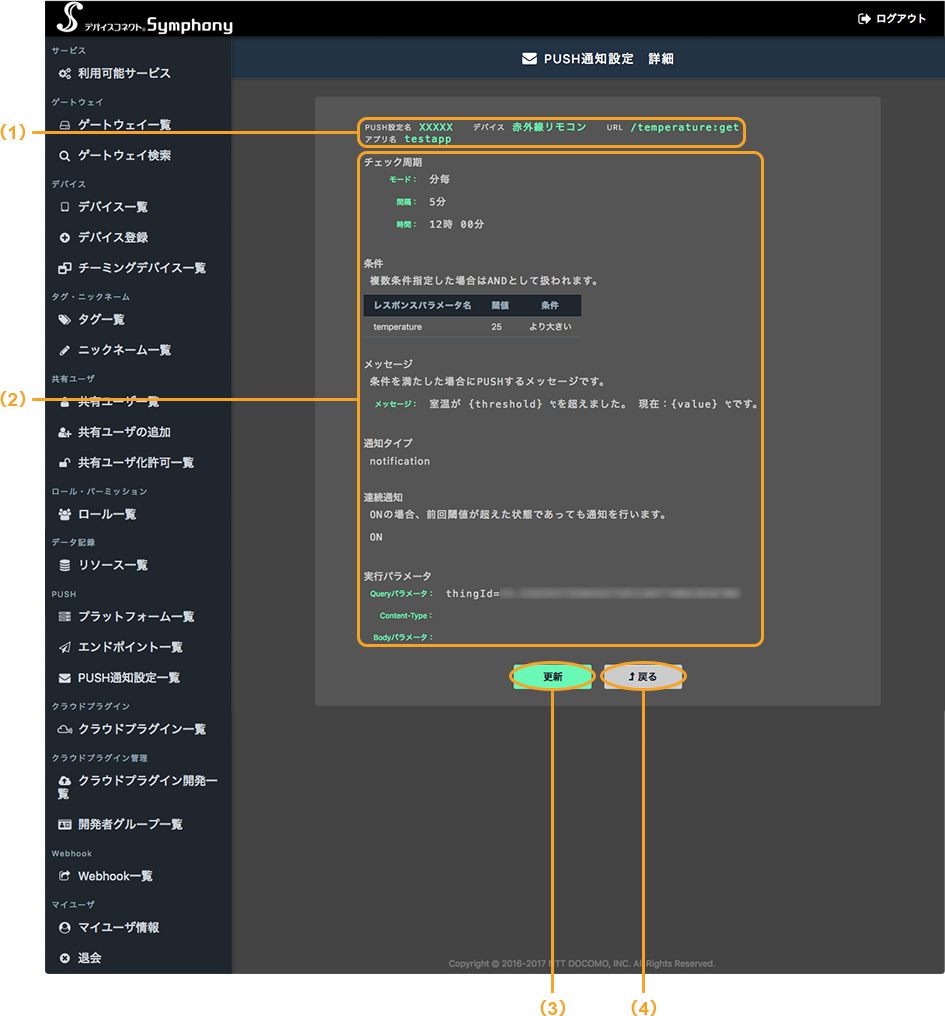Image resolution: width=945 pixels, height=1016 pixels.
Task: Open プラットフォーム一覧 sidebar entry
Action: pyautogui.click(x=138, y=616)
